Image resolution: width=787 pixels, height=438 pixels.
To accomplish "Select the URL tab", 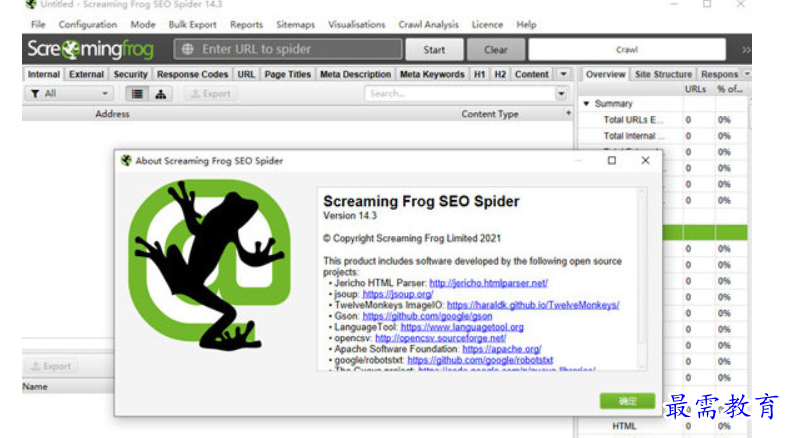I will (x=246, y=74).
